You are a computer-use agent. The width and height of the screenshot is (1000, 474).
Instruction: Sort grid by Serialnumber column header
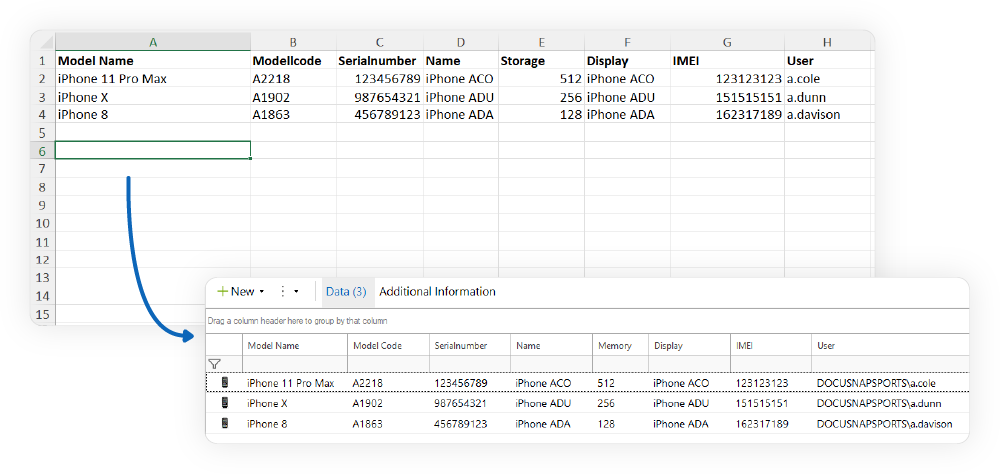click(x=470, y=346)
